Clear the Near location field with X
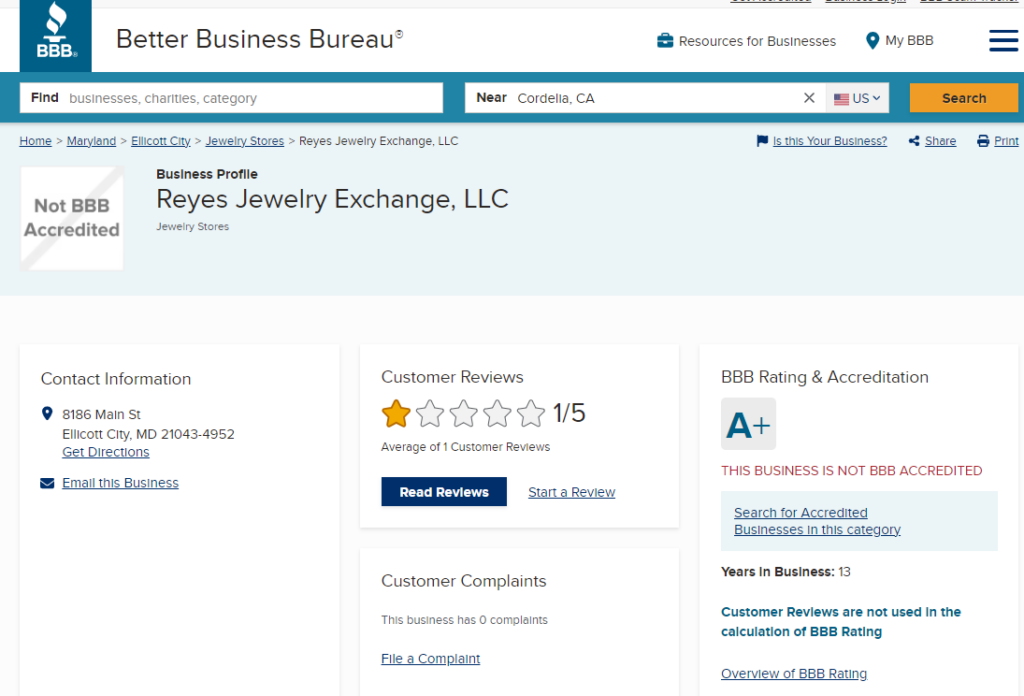 click(808, 98)
